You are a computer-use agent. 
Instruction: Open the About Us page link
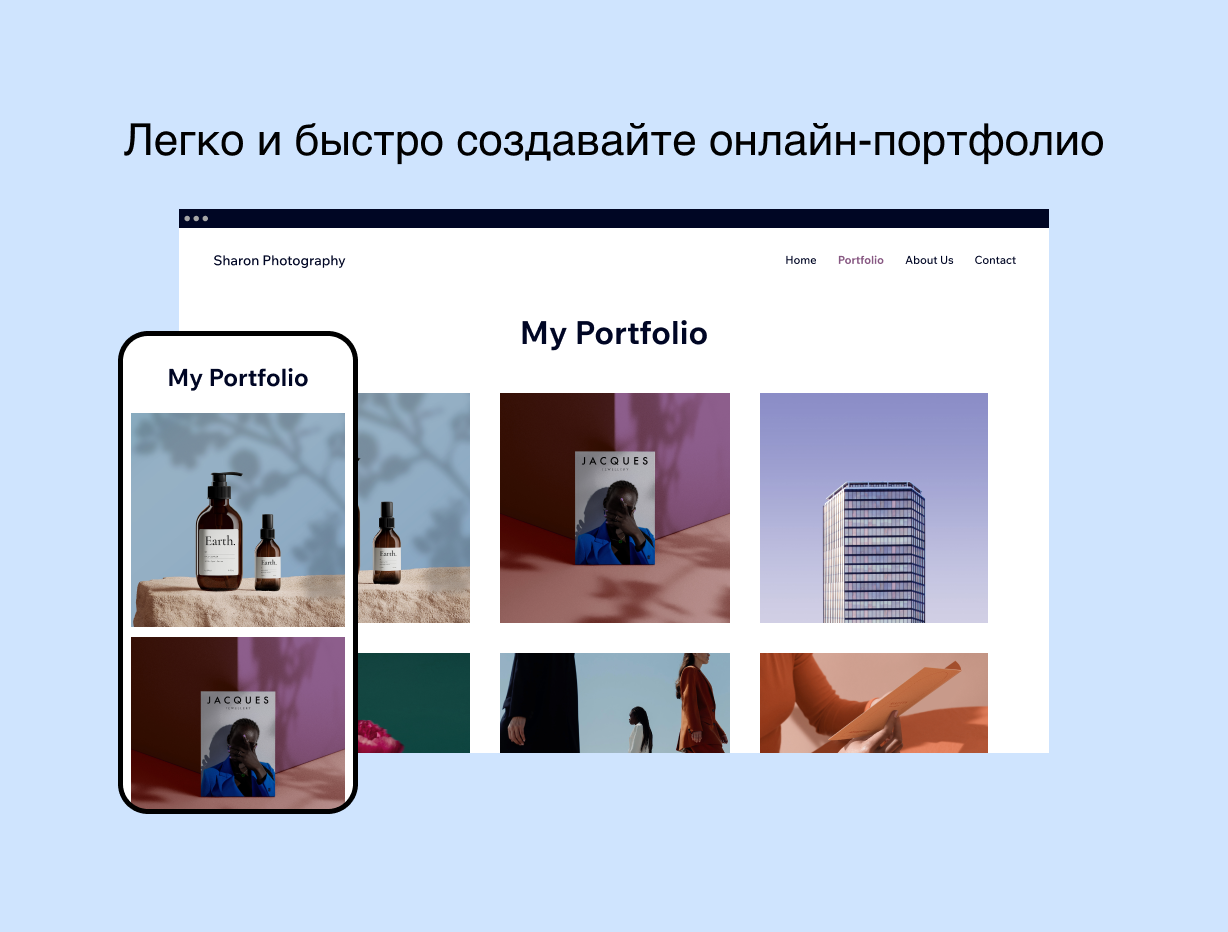(x=929, y=260)
